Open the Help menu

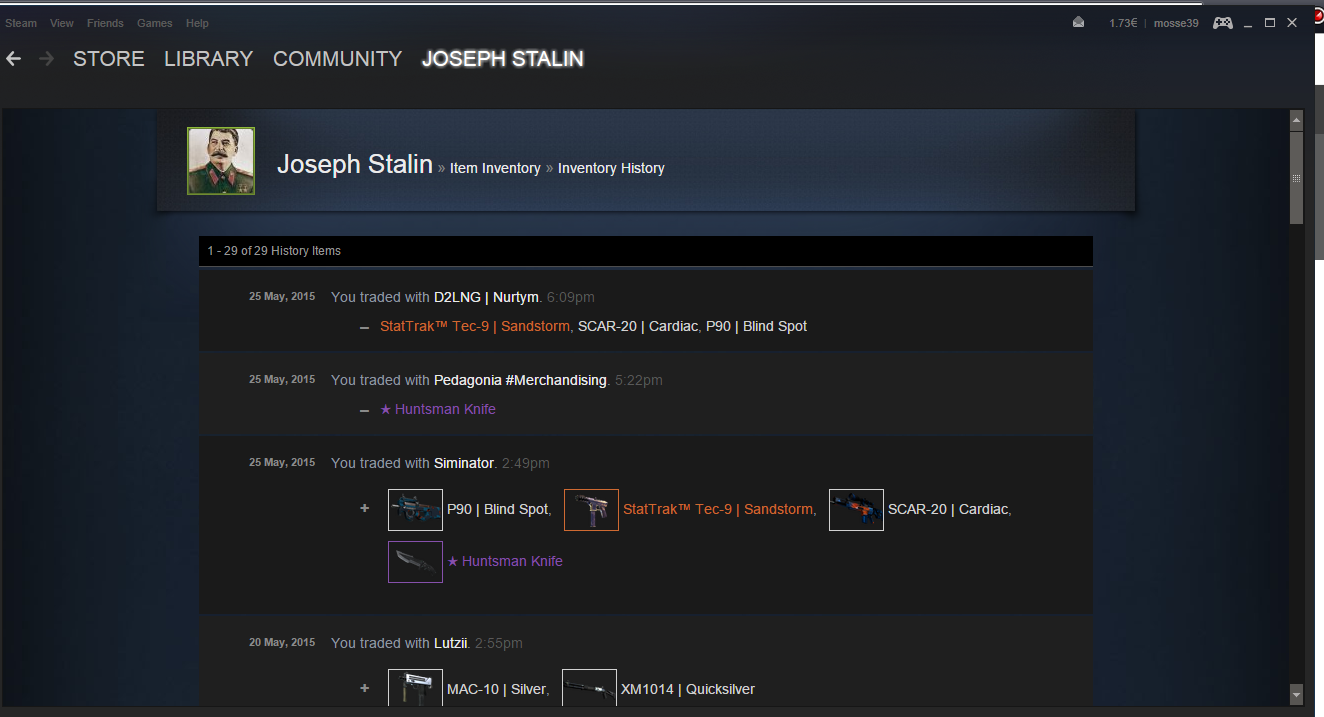click(197, 23)
